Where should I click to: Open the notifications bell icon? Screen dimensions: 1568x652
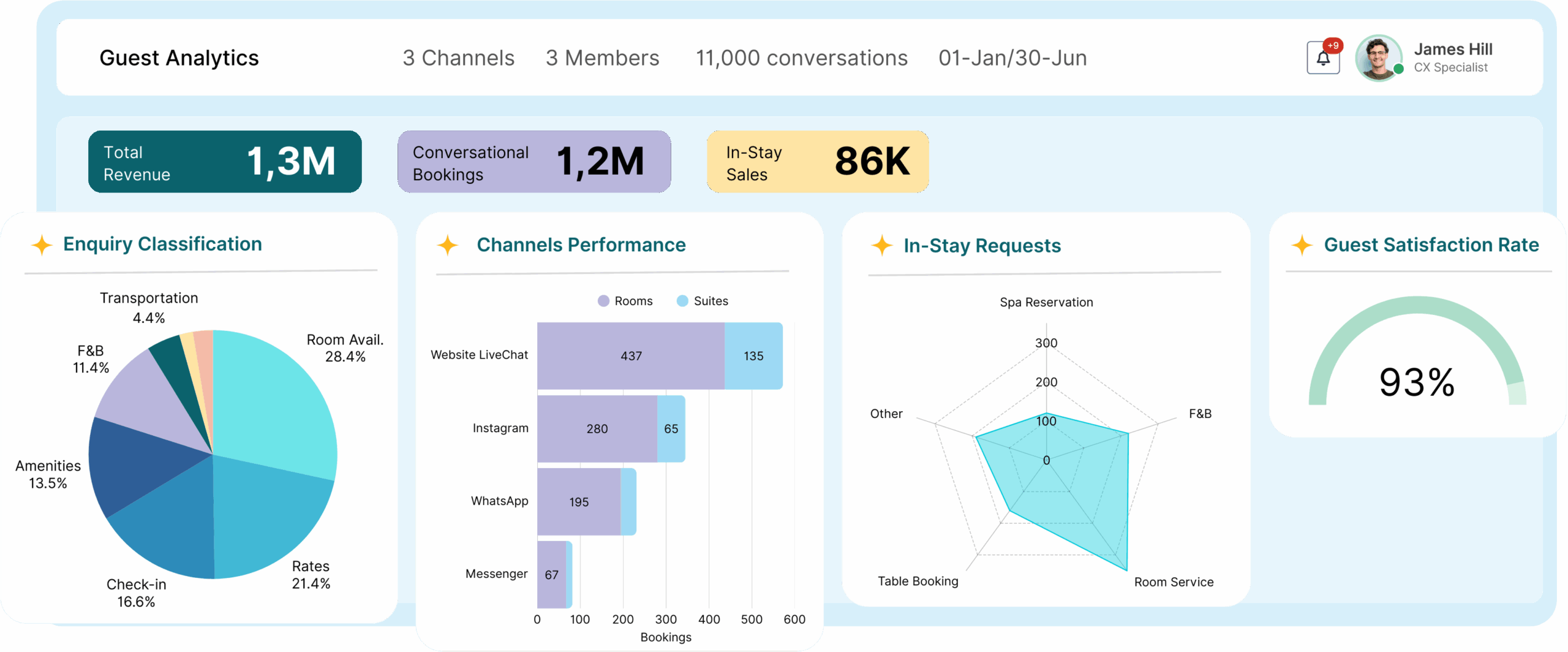tap(1322, 59)
